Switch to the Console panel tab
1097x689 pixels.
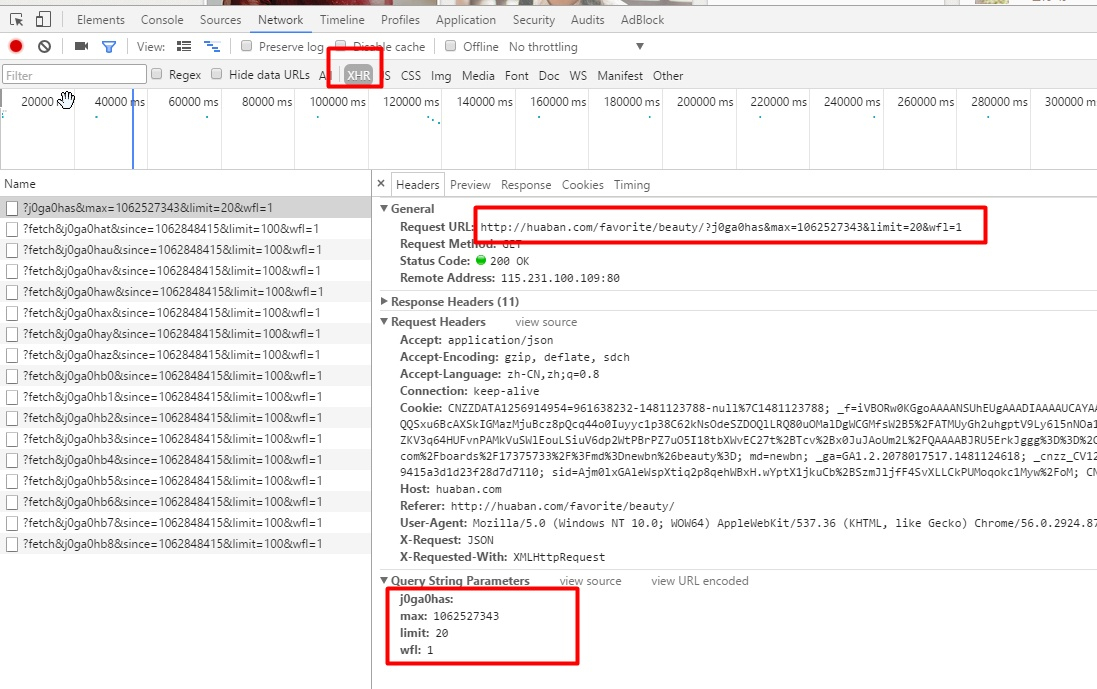[x=162, y=19]
